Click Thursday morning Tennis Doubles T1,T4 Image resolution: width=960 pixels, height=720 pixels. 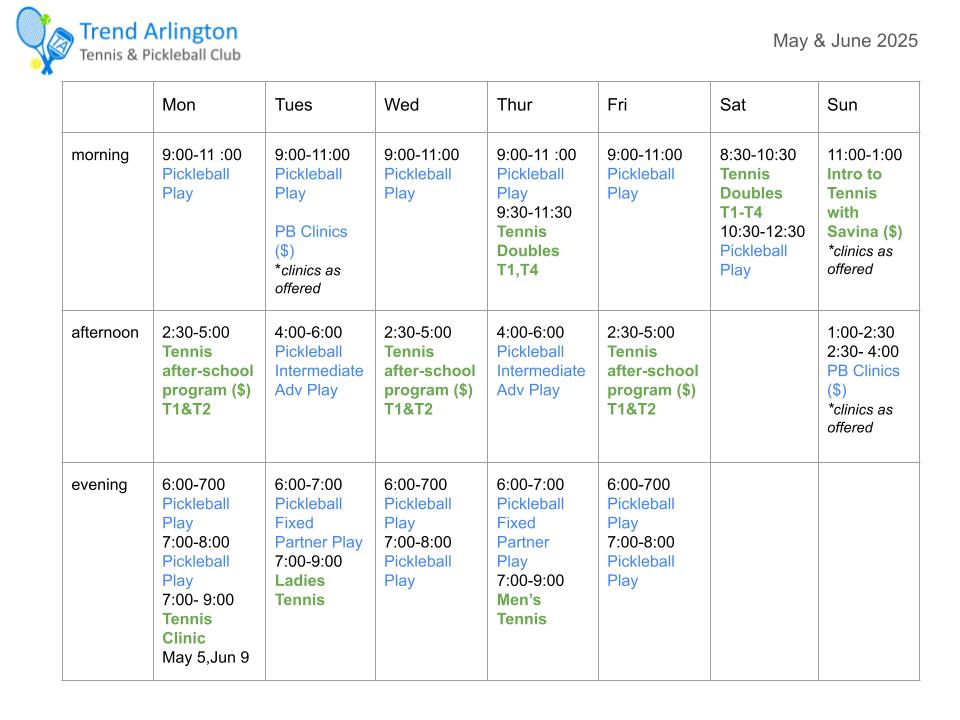point(528,250)
